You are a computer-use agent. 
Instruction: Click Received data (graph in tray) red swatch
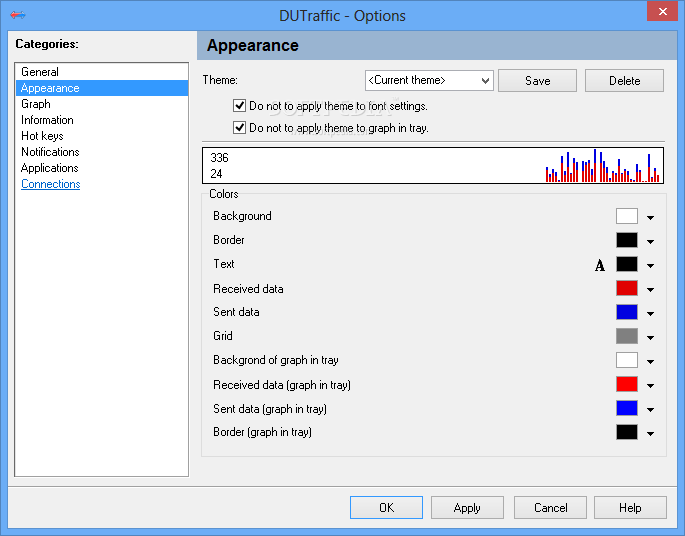coord(626,384)
